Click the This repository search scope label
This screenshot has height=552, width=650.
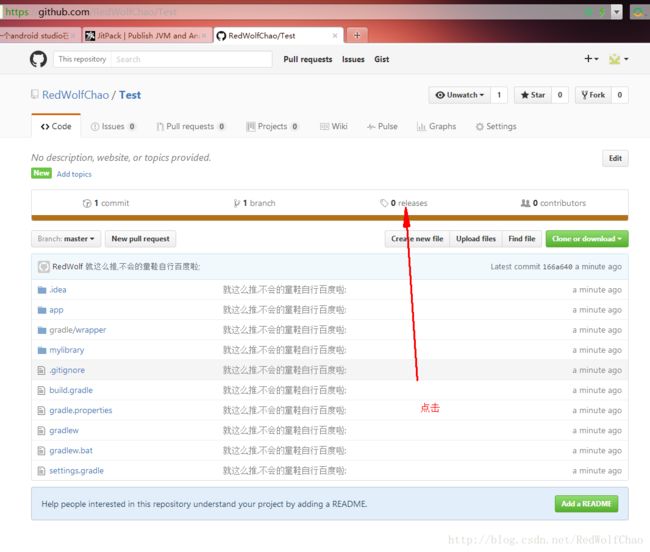tap(82, 59)
